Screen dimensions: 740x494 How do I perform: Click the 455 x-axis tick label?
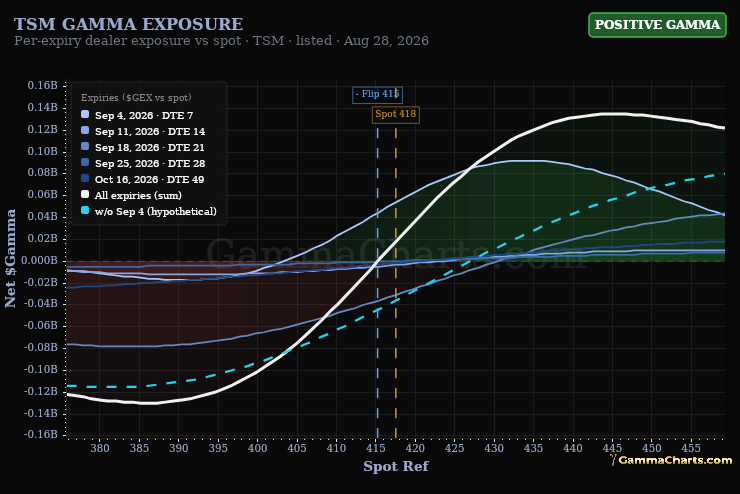pyautogui.click(x=691, y=448)
